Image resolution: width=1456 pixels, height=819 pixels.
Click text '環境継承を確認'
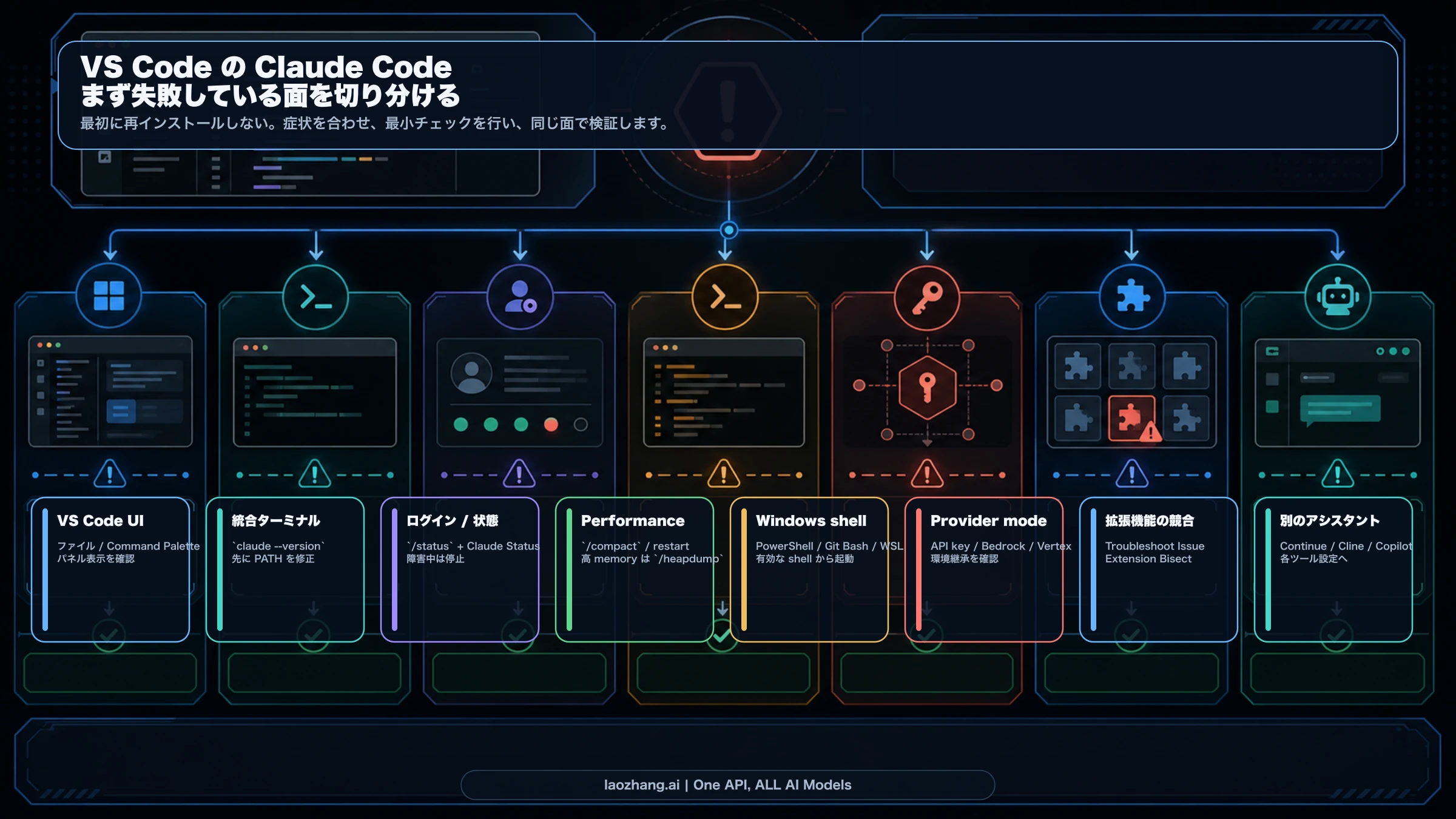point(965,559)
